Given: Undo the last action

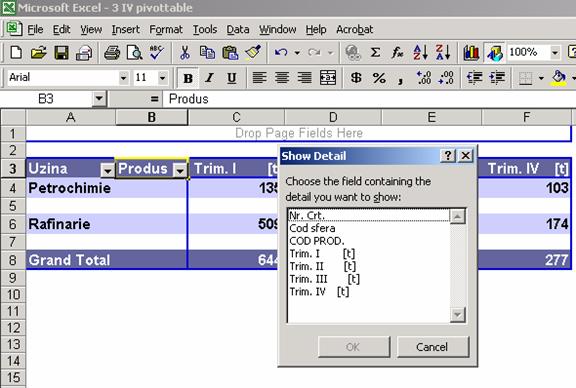Looking at the screenshot, I should tap(281, 53).
